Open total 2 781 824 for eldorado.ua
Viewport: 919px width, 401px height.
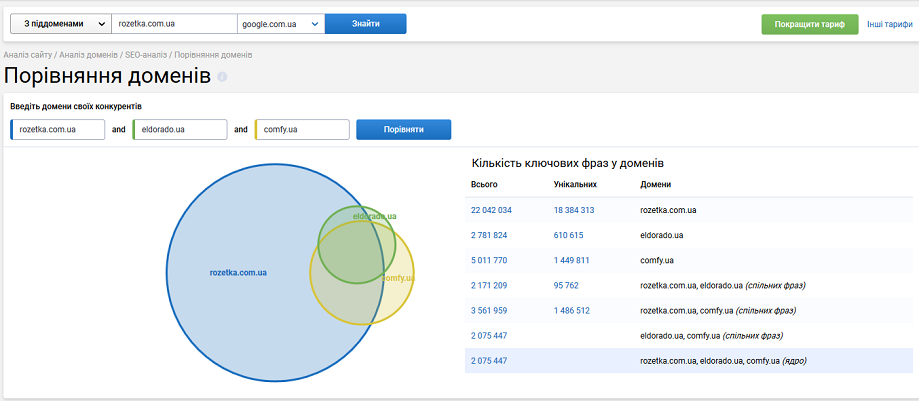coord(489,235)
